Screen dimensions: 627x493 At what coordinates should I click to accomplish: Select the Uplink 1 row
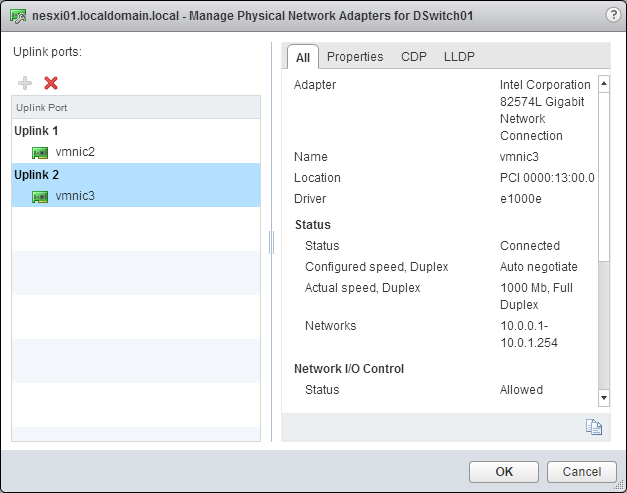[x=136, y=131]
